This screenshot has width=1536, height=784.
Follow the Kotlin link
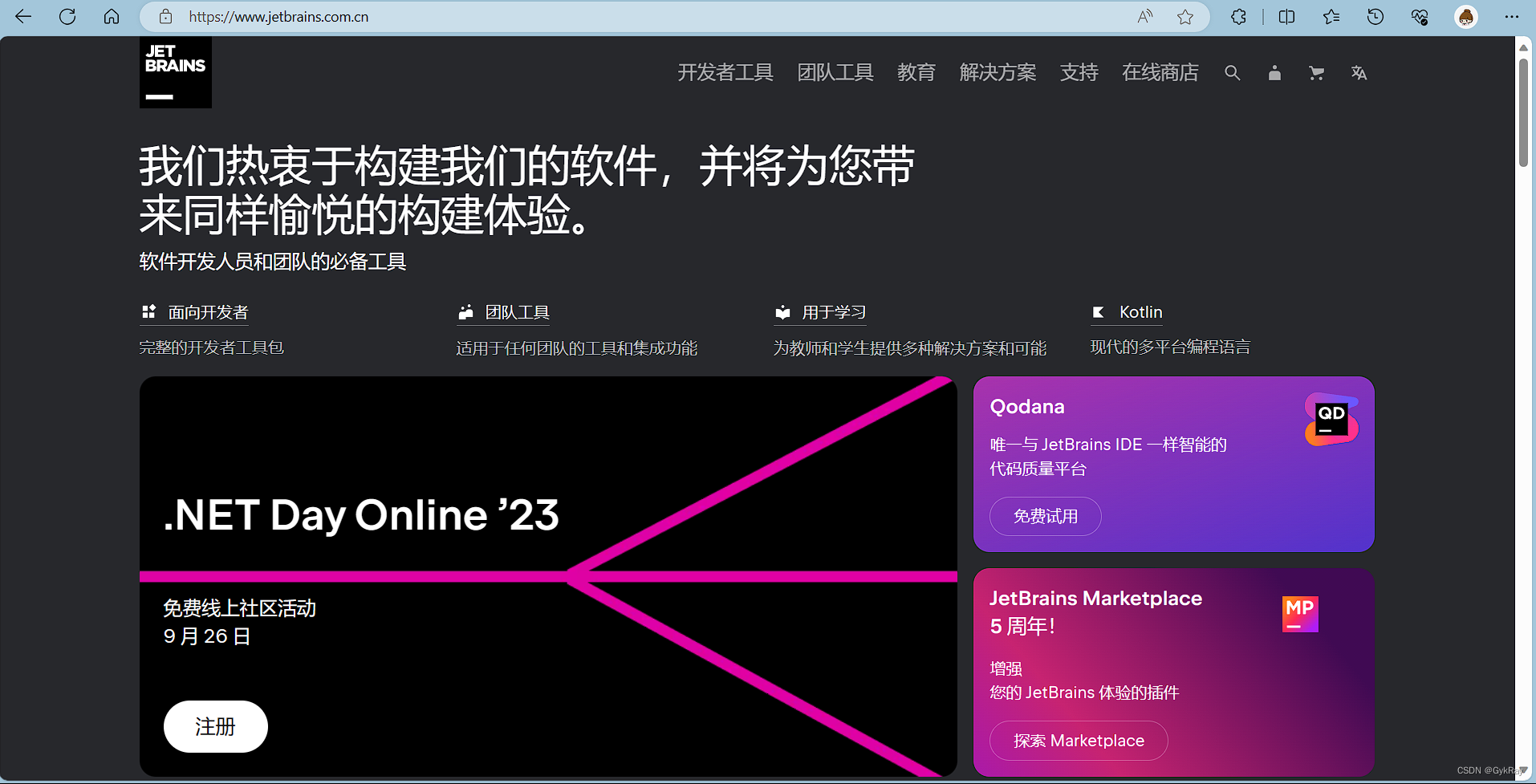click(x=1141, y=312)
